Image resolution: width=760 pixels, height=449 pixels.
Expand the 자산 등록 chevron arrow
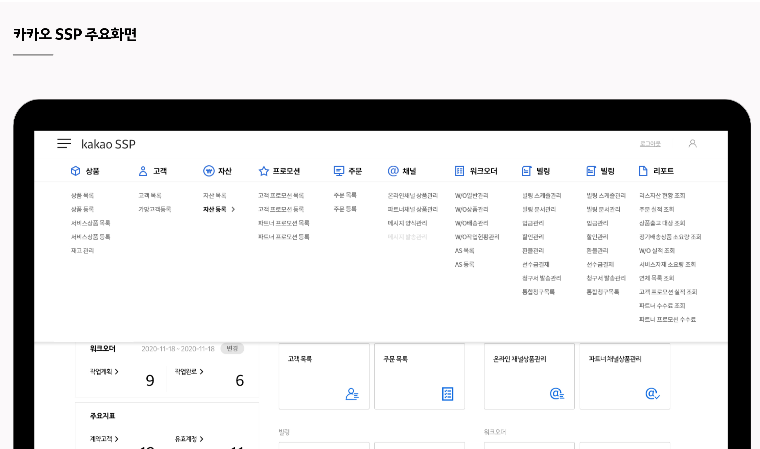coord(233,209)
